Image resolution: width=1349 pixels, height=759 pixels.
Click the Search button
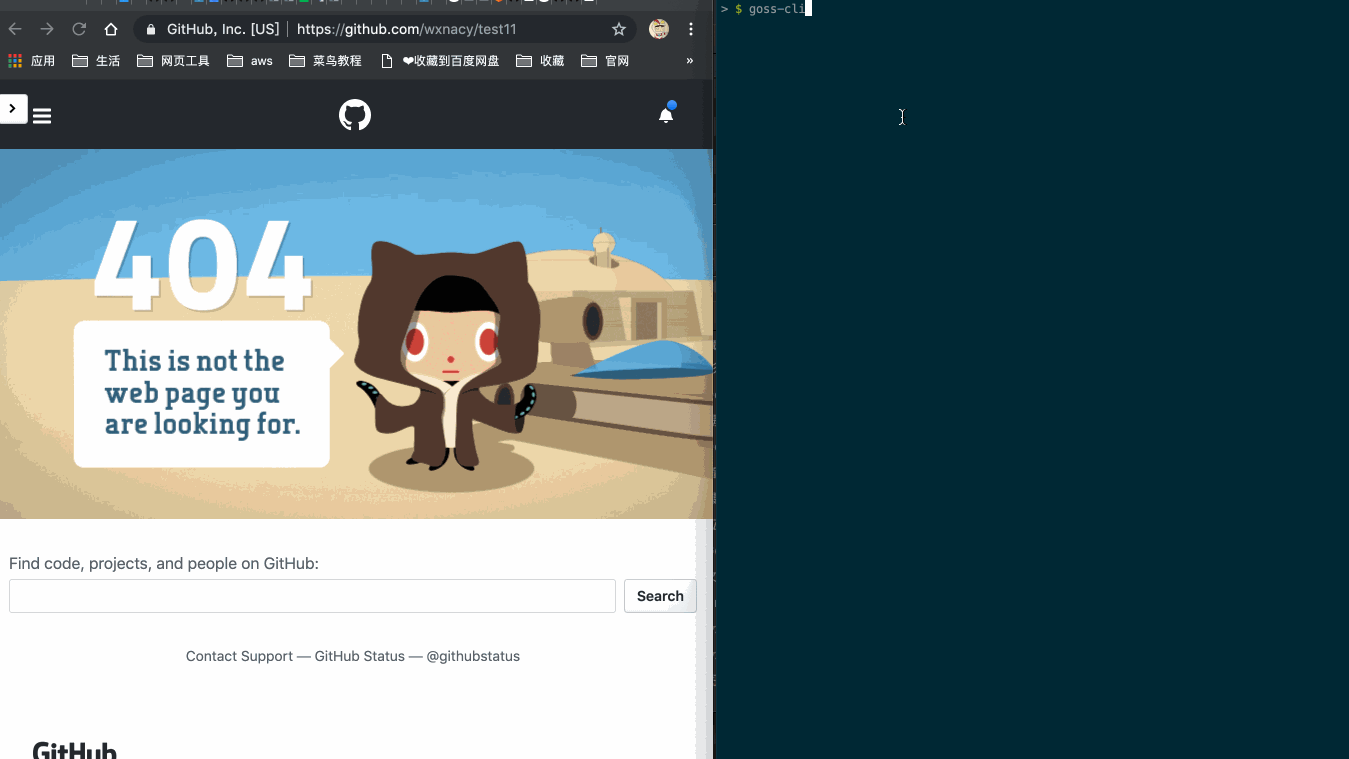(x=660, y=596)
